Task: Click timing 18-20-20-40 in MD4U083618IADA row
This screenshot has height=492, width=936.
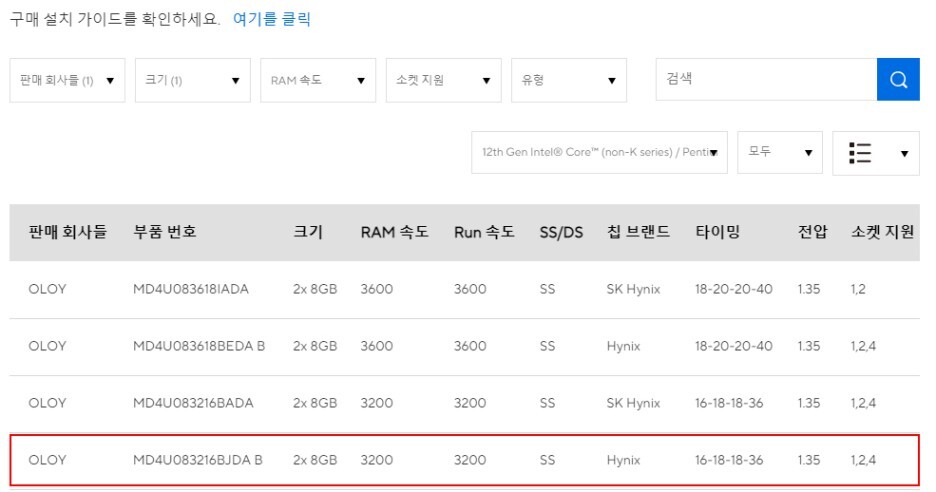Action: [734, 289]
